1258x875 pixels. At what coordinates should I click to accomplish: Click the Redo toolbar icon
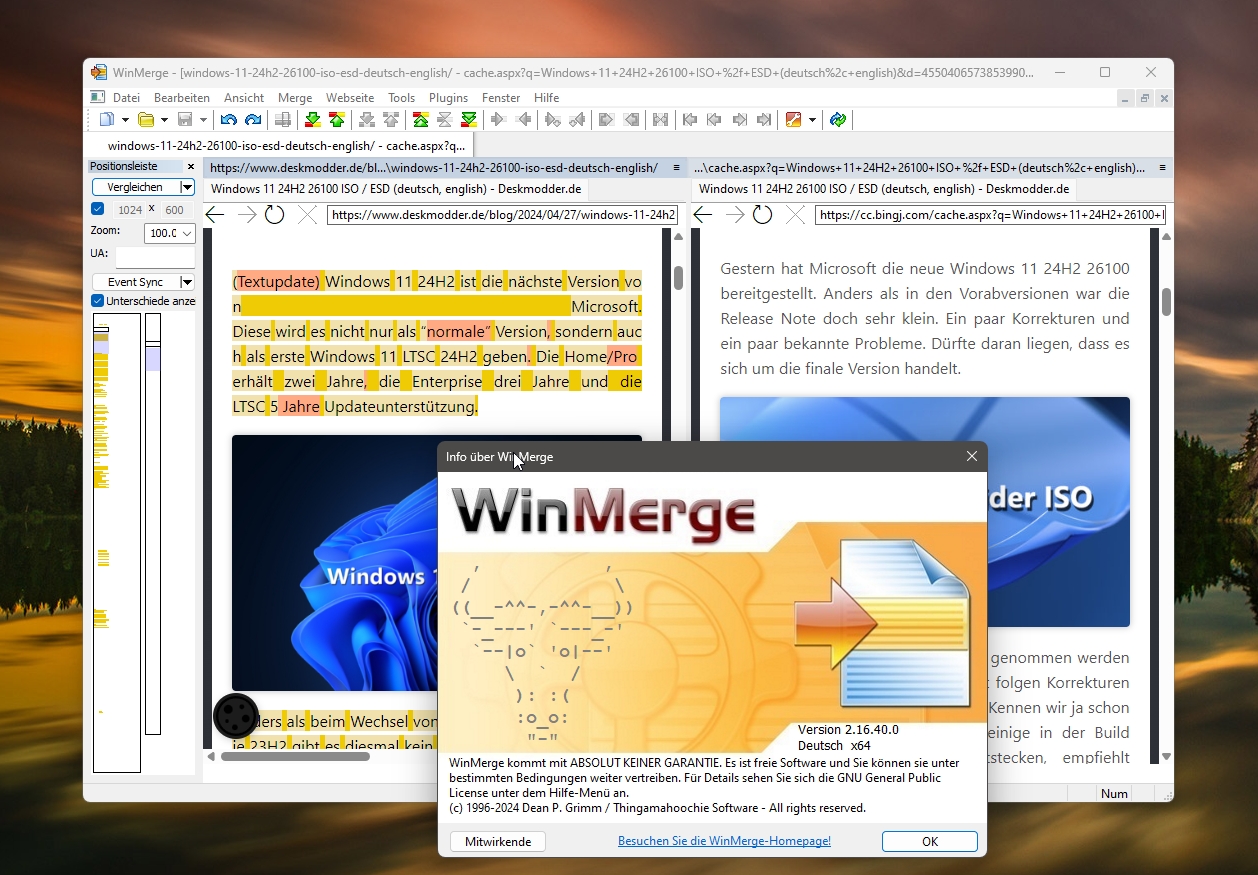(253, 120)
